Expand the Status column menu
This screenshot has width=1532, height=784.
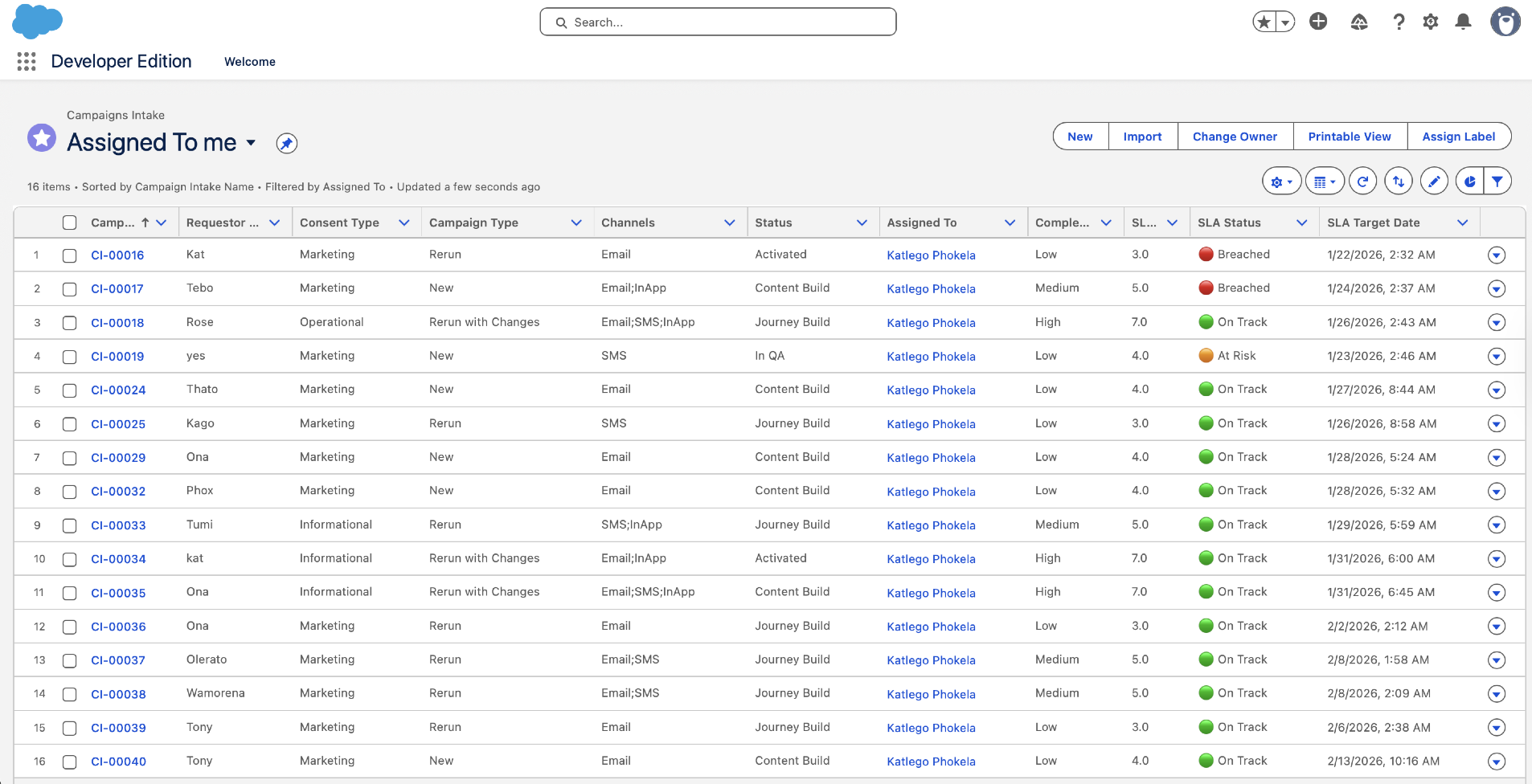pos(862,223)
